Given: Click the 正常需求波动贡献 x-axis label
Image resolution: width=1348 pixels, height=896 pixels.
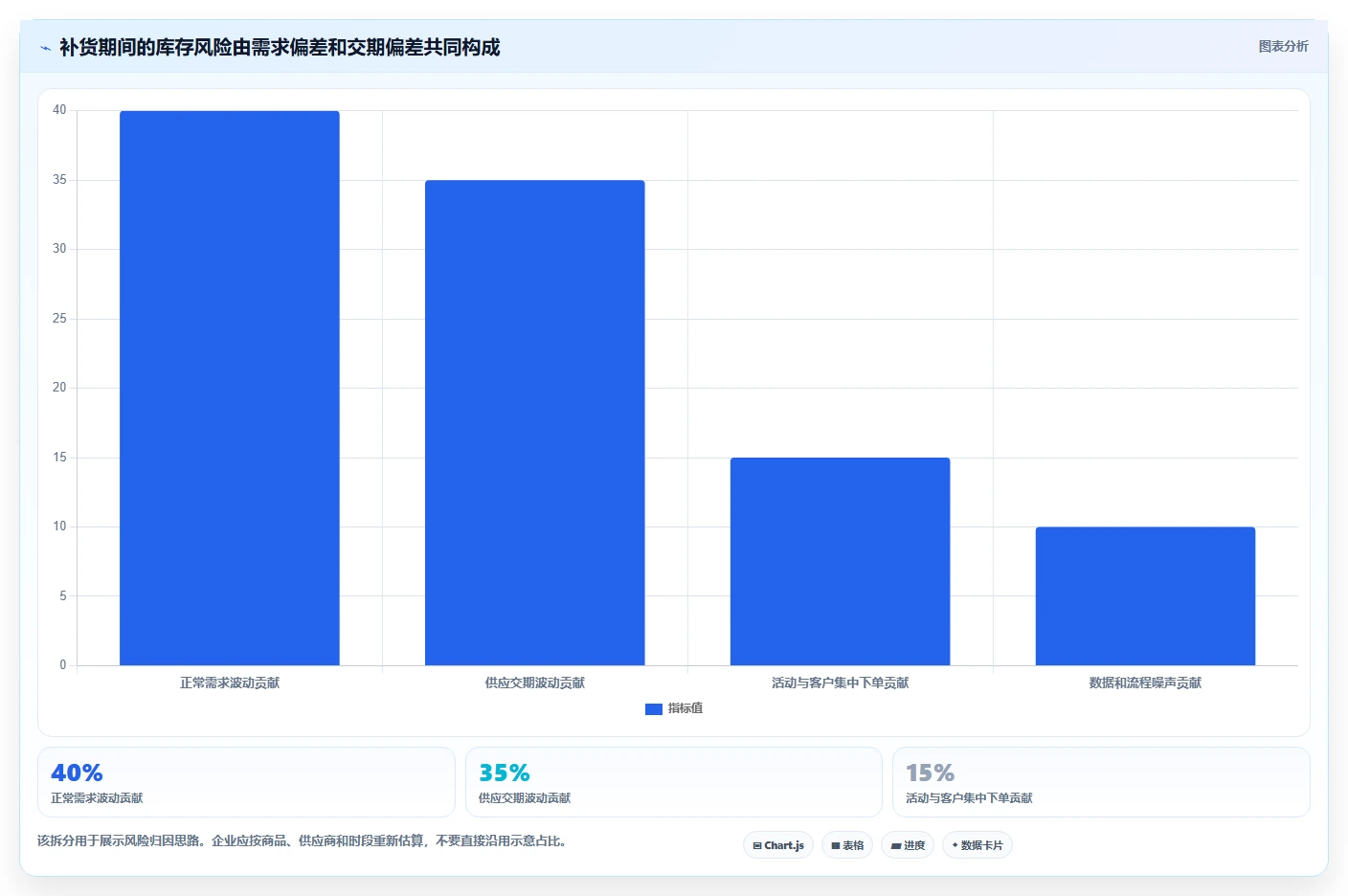Looking at the screenshot, I should [230, 683].
